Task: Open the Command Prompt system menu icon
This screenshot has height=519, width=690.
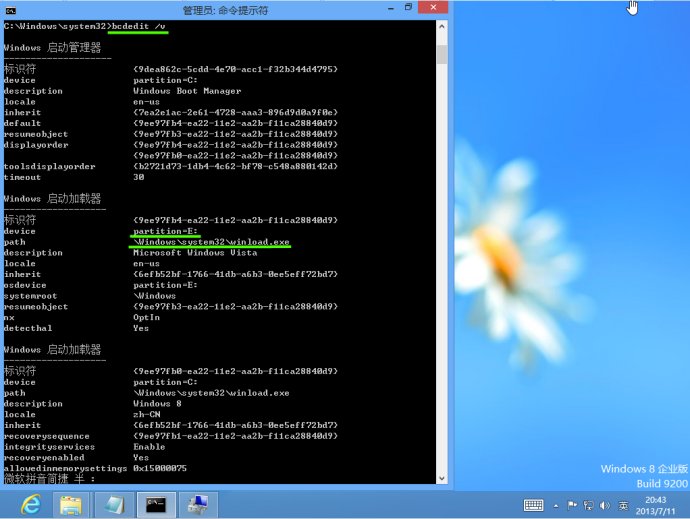Action: click(x=11, y=10)
